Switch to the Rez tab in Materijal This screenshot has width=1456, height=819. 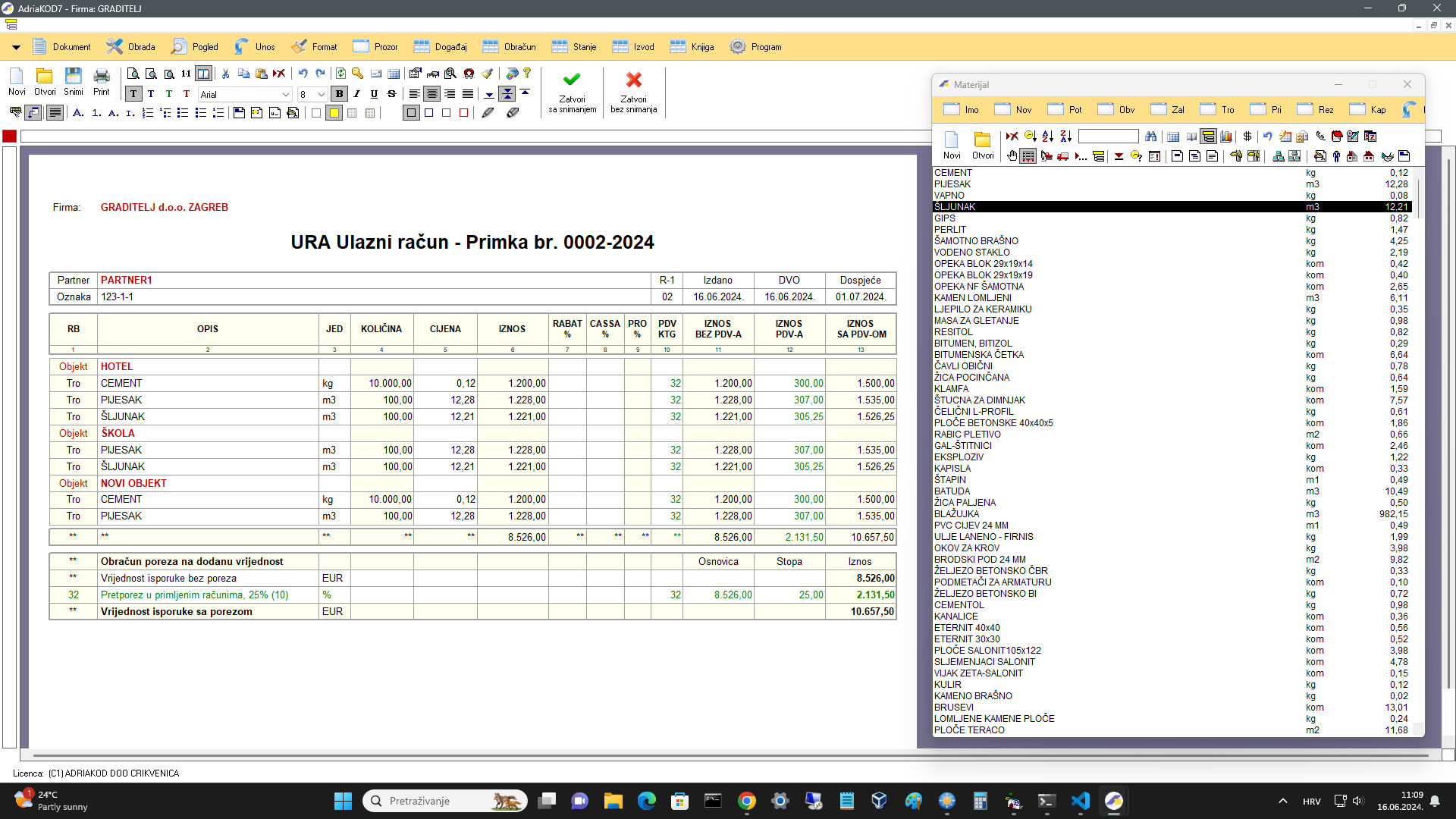tap(1316, 109)
